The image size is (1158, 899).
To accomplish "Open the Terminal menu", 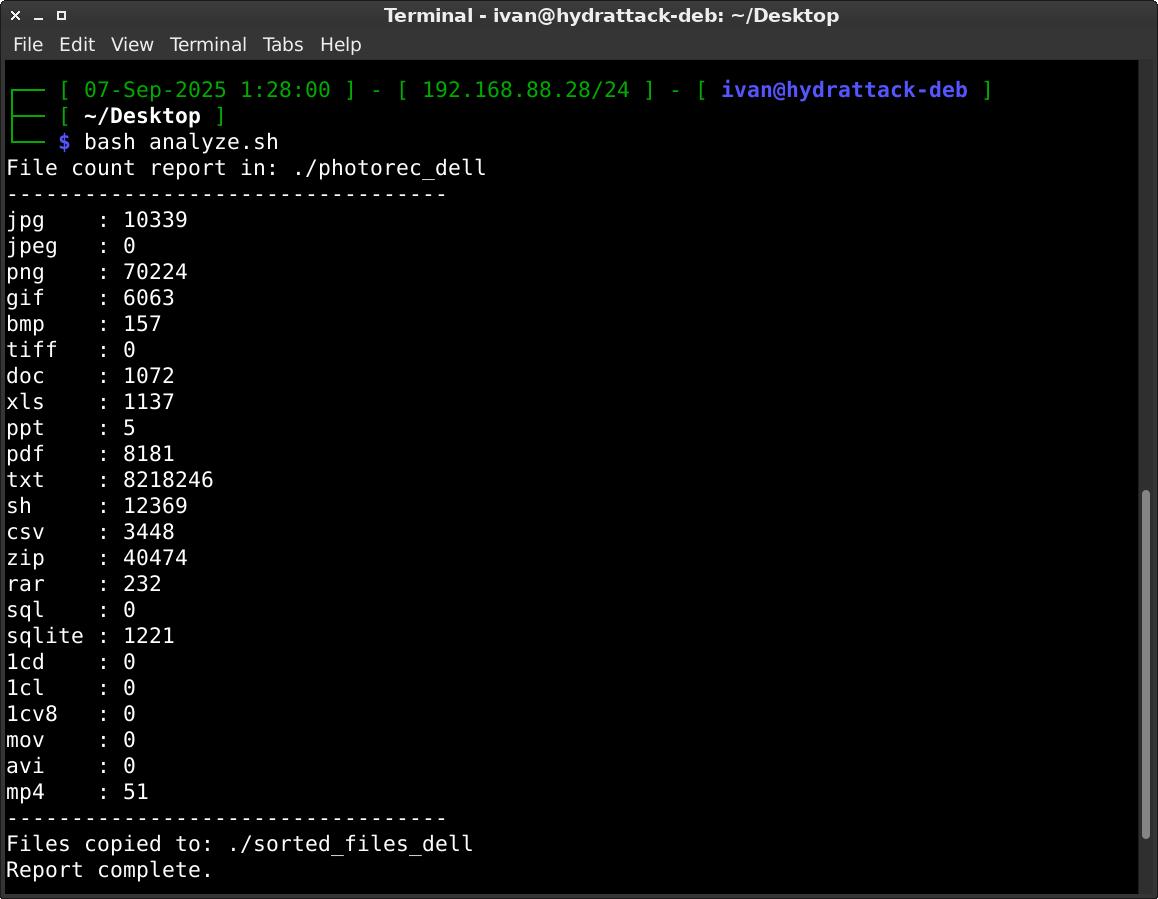I will click(x=208, y=45).
